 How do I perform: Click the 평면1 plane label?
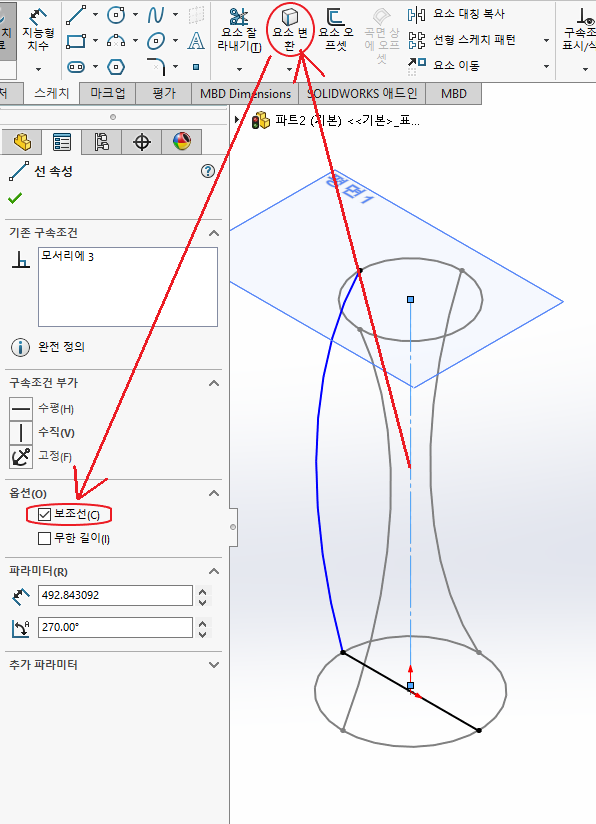(350, 188)
